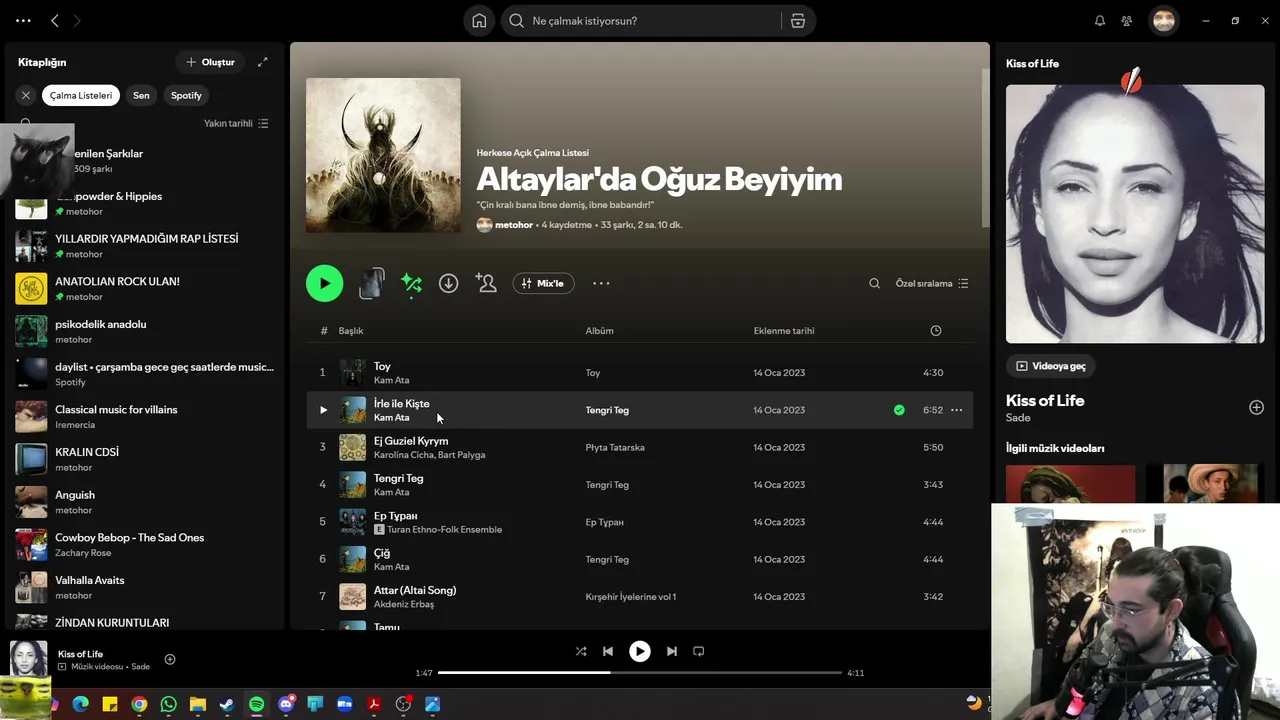Viewport: 1280px width, 720px height.
Task: Open Google Chrome from the taskbar
Action: click(139, 704)
